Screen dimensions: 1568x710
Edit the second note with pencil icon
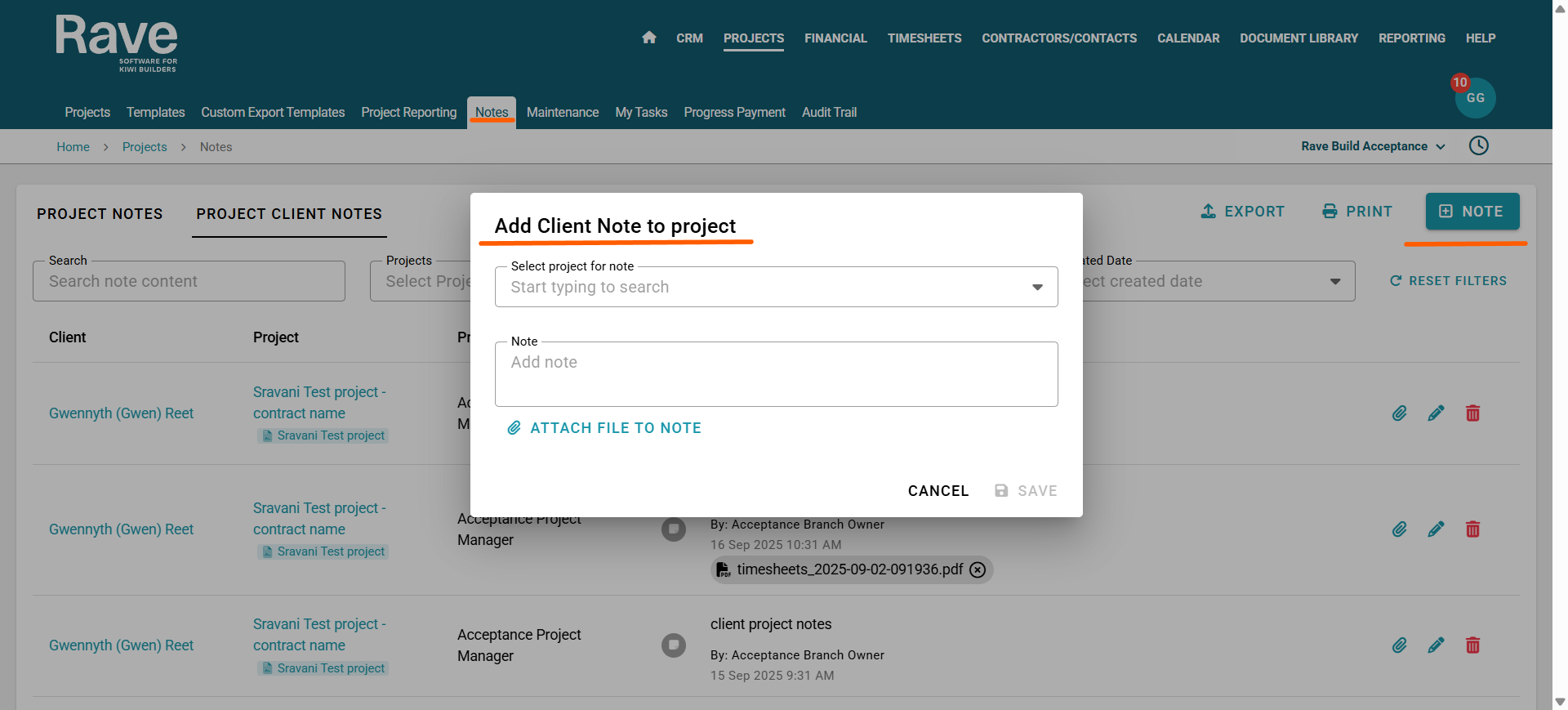1436,529
